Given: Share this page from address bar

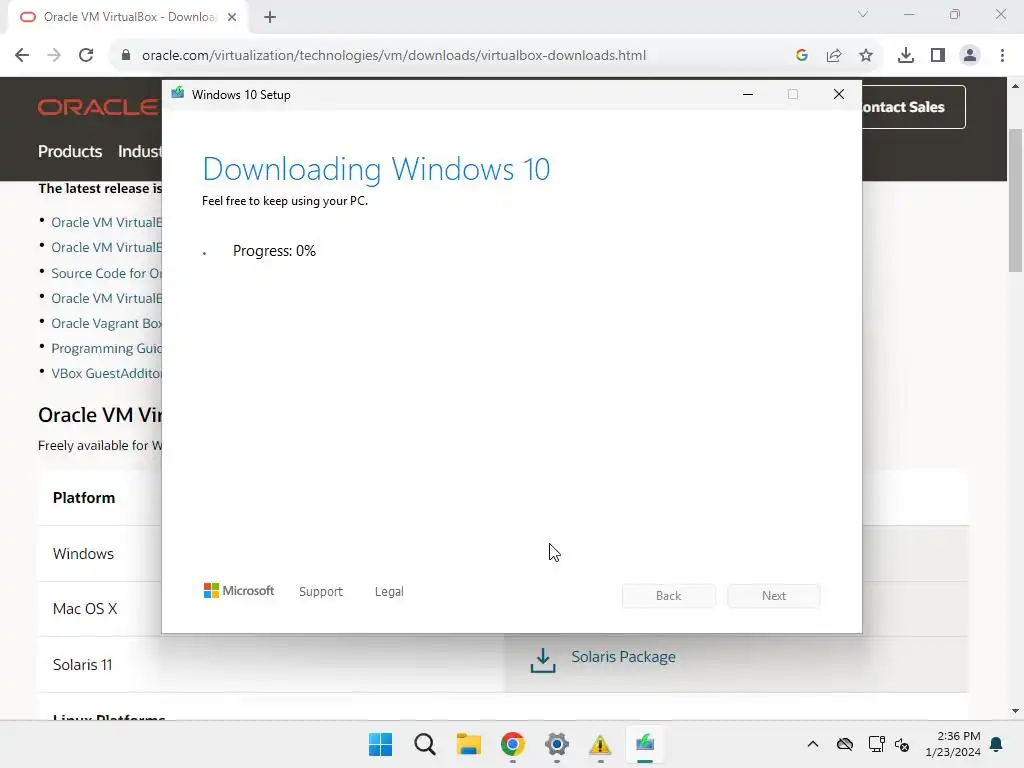Looking at the screenshot, I should click(x=834, y=56).
